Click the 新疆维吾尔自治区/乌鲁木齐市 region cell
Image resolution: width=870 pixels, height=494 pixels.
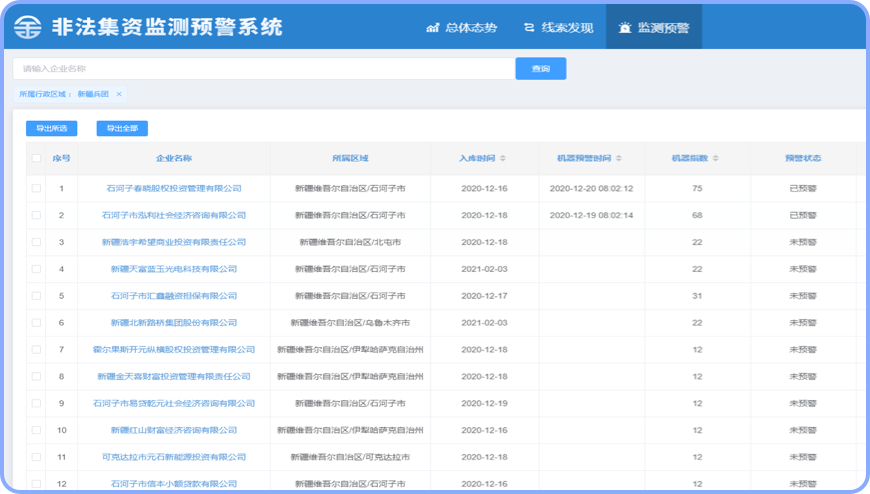point(350,322)
